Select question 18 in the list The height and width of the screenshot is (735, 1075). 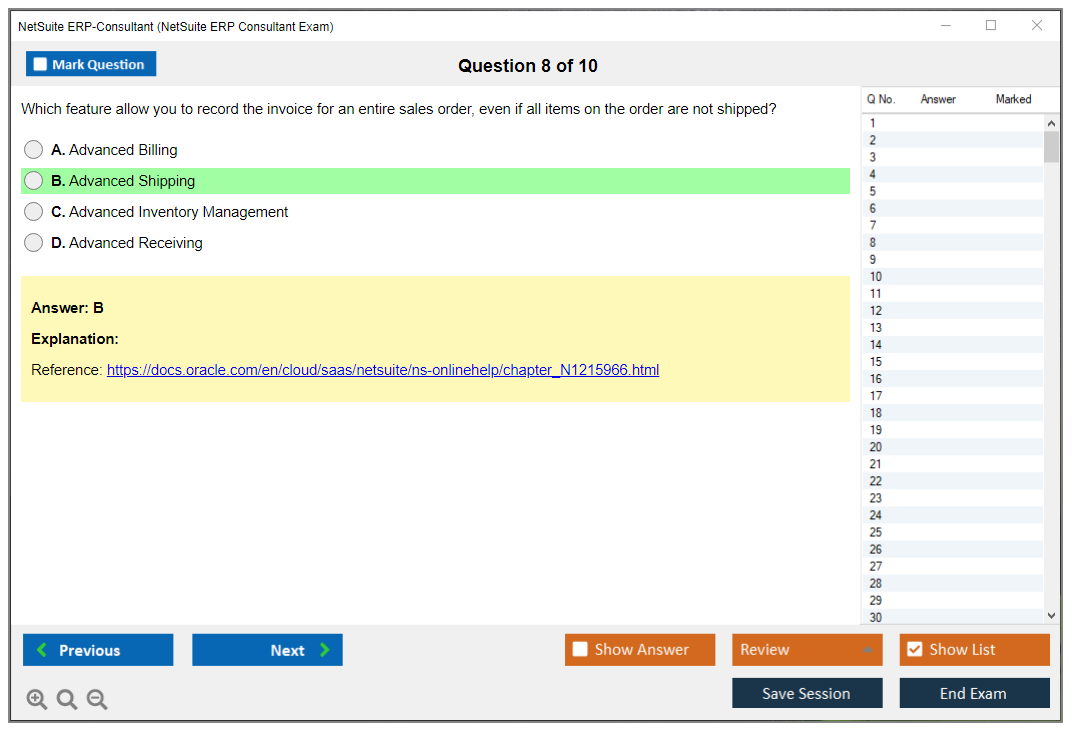pos(952,413)
